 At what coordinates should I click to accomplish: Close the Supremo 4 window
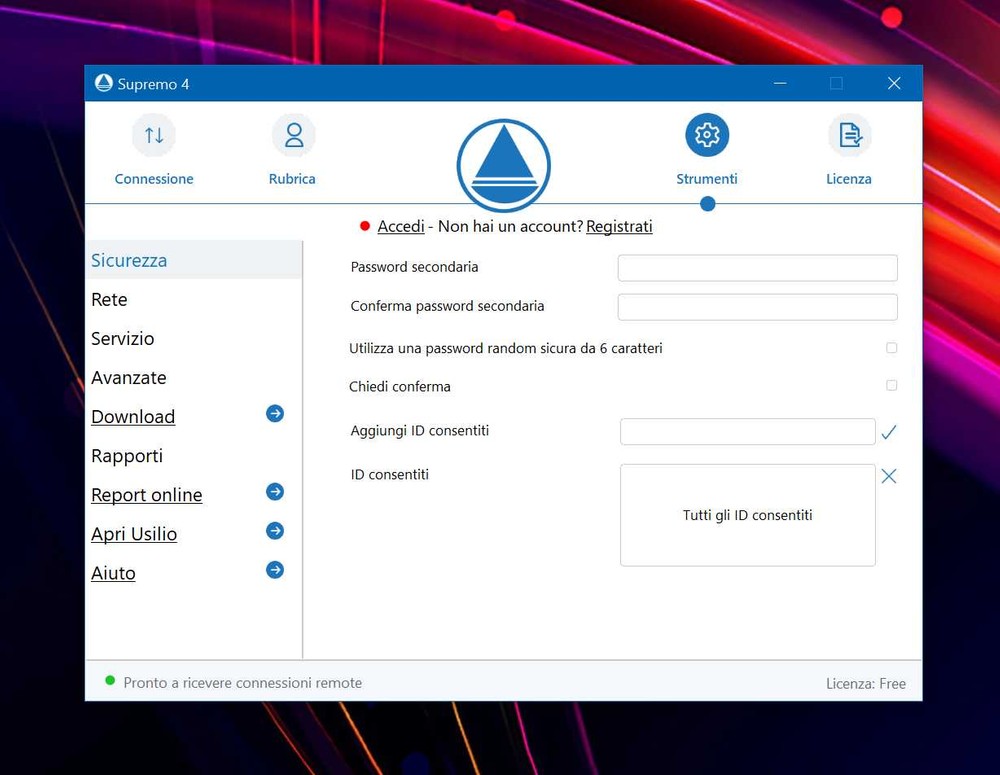pos(894,83)
